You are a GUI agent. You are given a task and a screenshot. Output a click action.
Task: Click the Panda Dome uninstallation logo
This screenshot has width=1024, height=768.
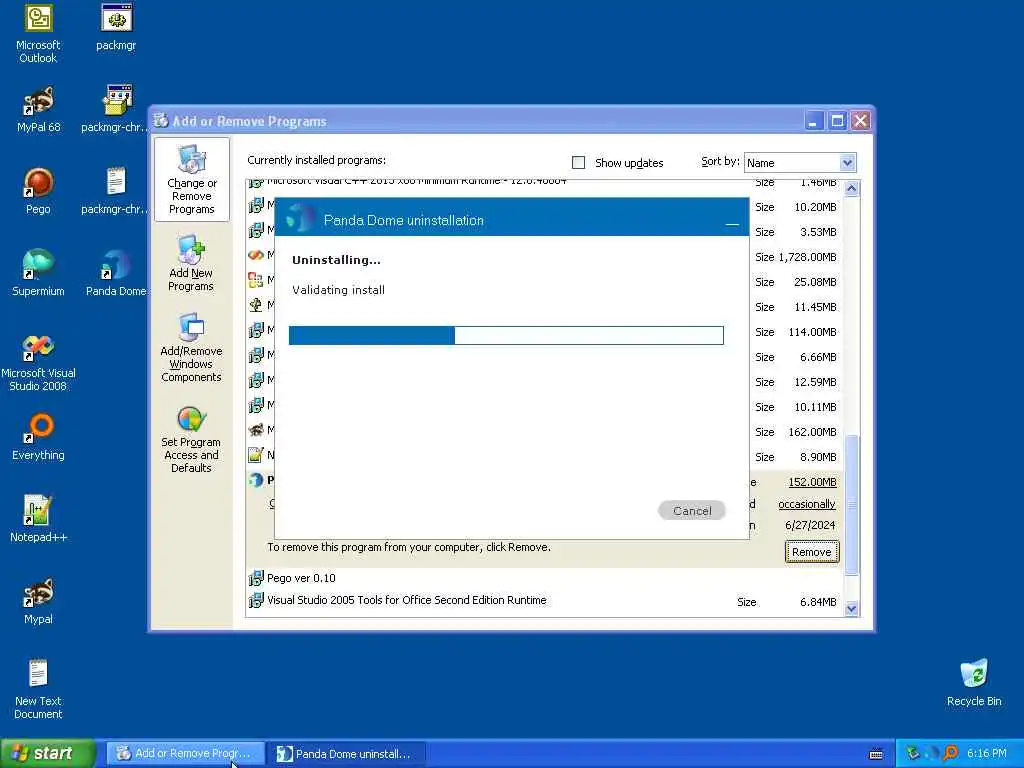coord(300,217)
